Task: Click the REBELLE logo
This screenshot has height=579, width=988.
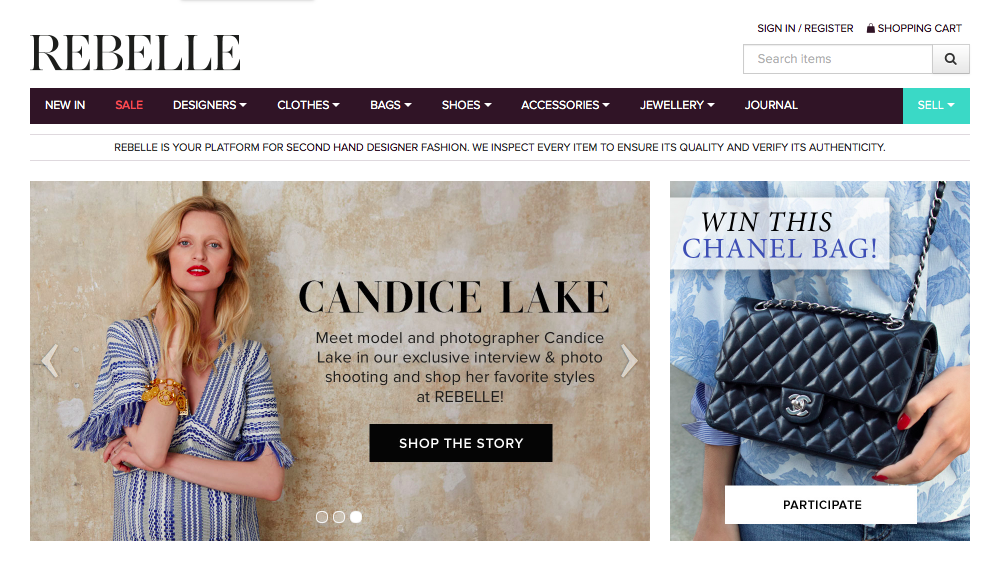Action: [x=135, y=53]
